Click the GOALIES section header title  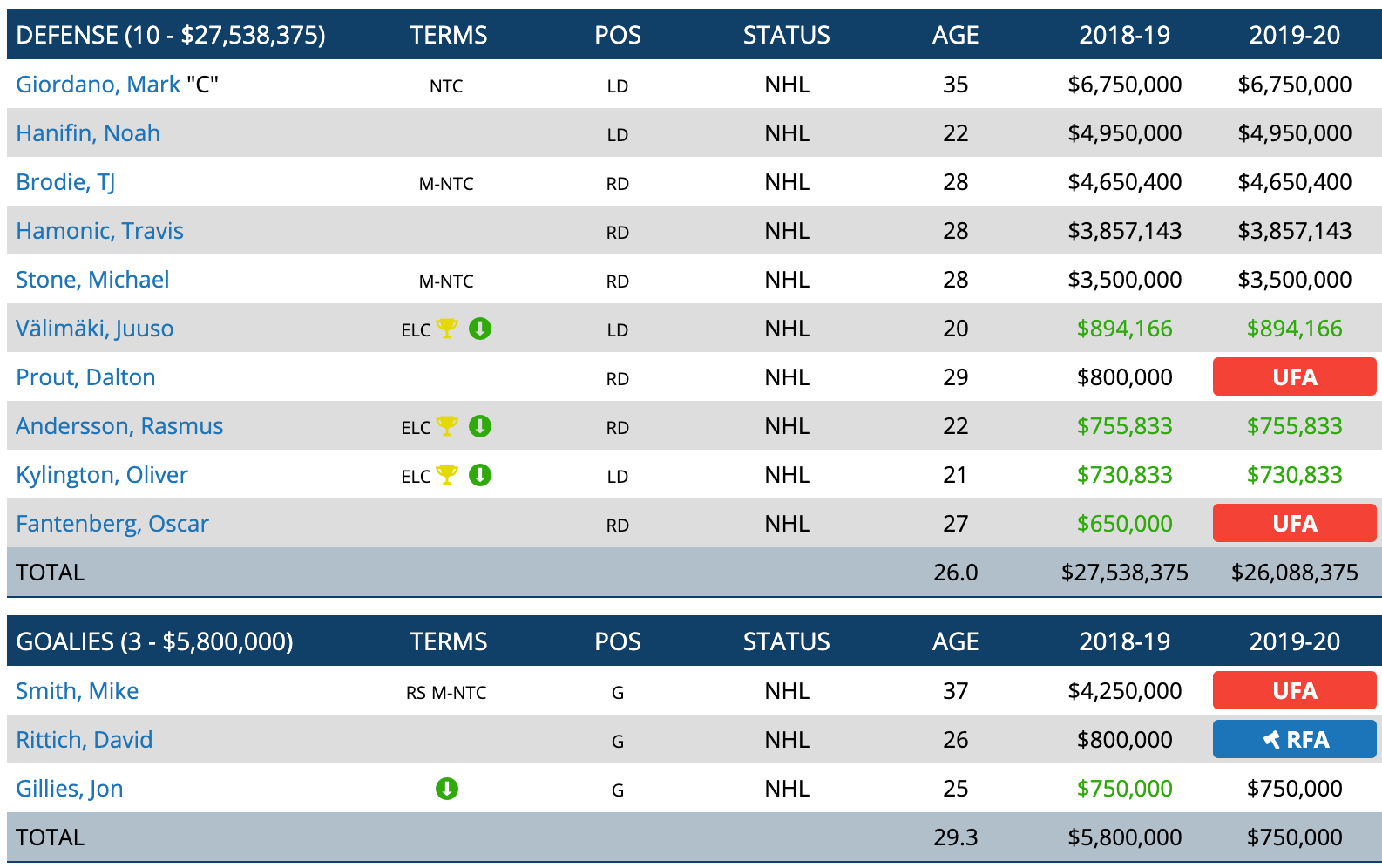click(x=154, y=641)
